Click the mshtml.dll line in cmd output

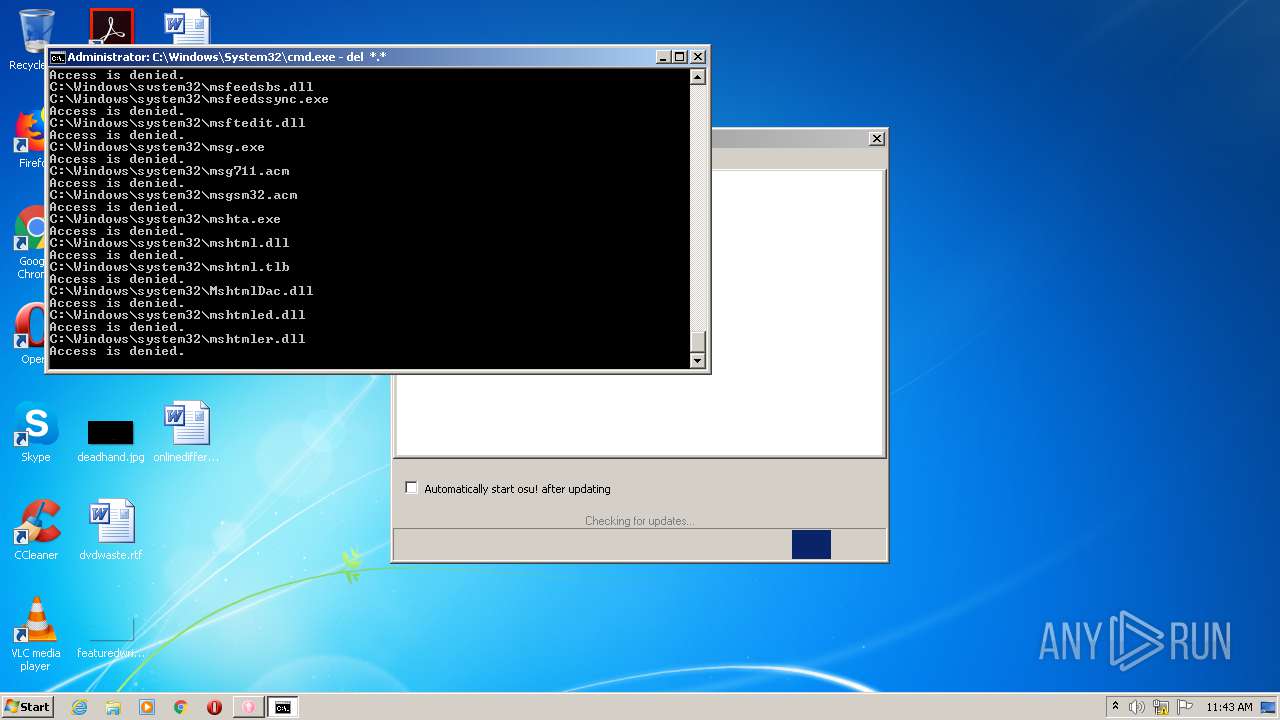(x=169, y=243)
